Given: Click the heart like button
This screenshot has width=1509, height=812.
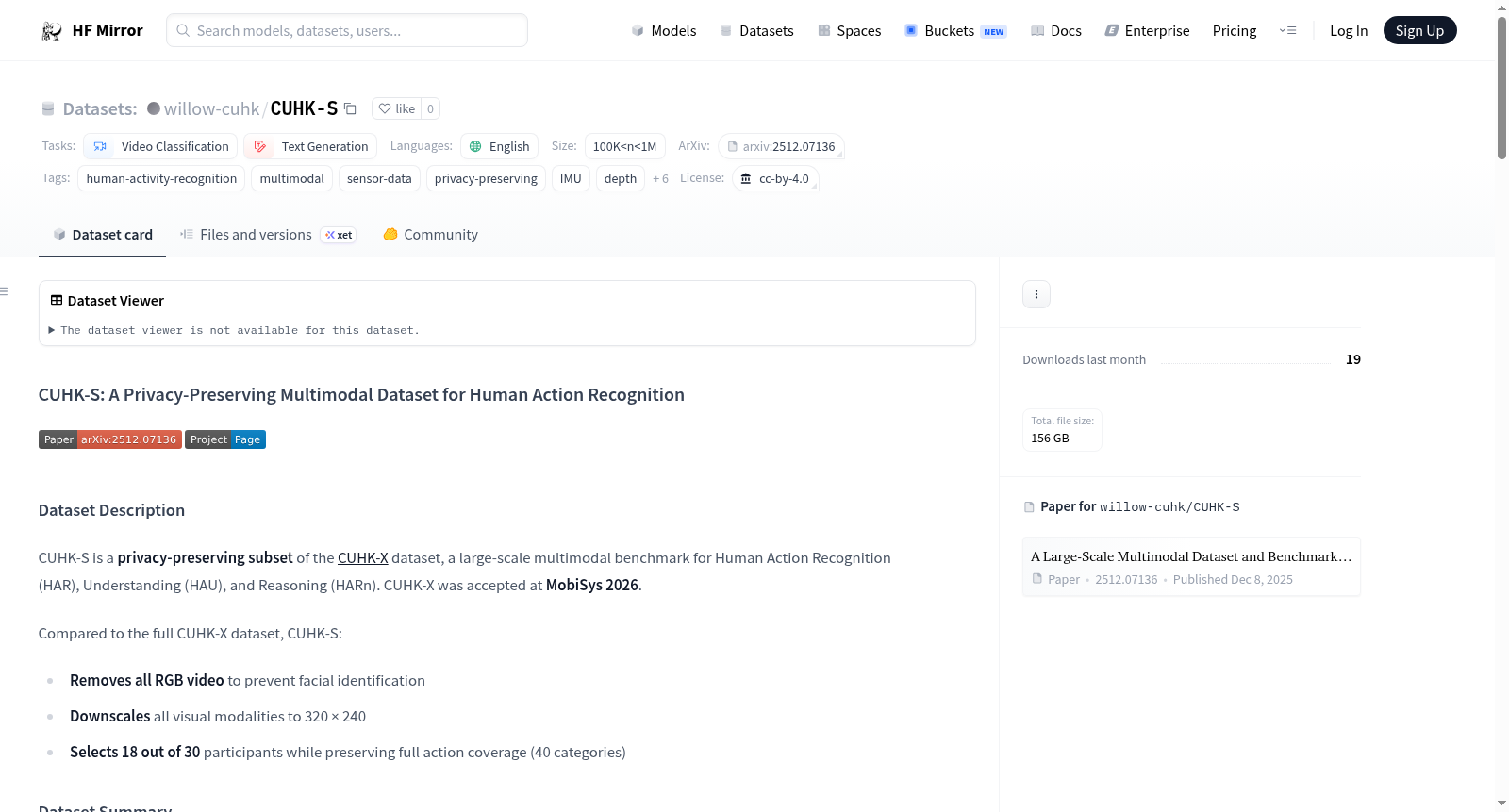Looking at the screenshot, I should point(396,108).
